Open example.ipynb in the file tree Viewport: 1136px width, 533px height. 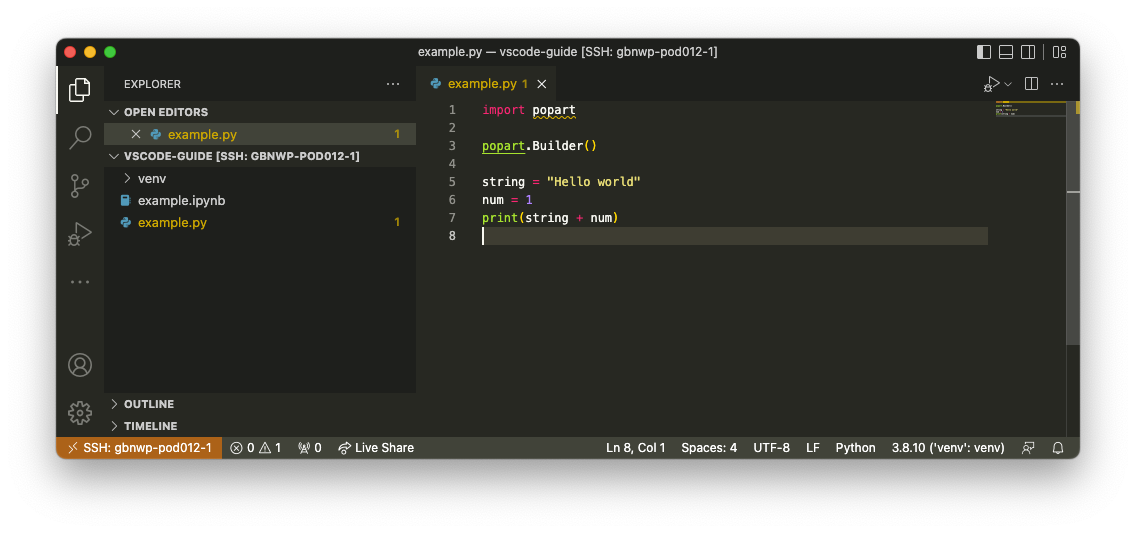(181, 200)
